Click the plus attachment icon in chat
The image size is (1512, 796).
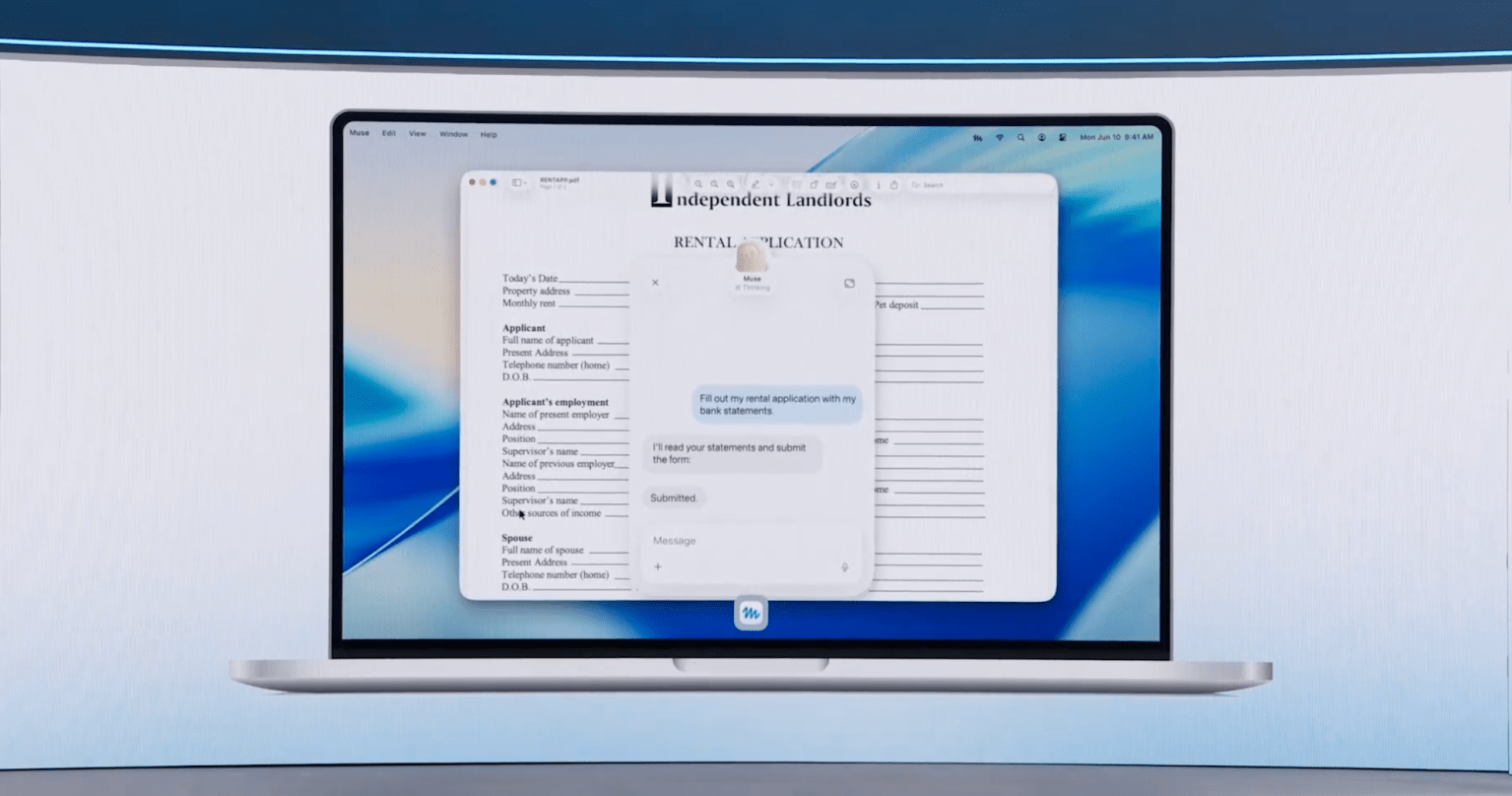(658, 566)
